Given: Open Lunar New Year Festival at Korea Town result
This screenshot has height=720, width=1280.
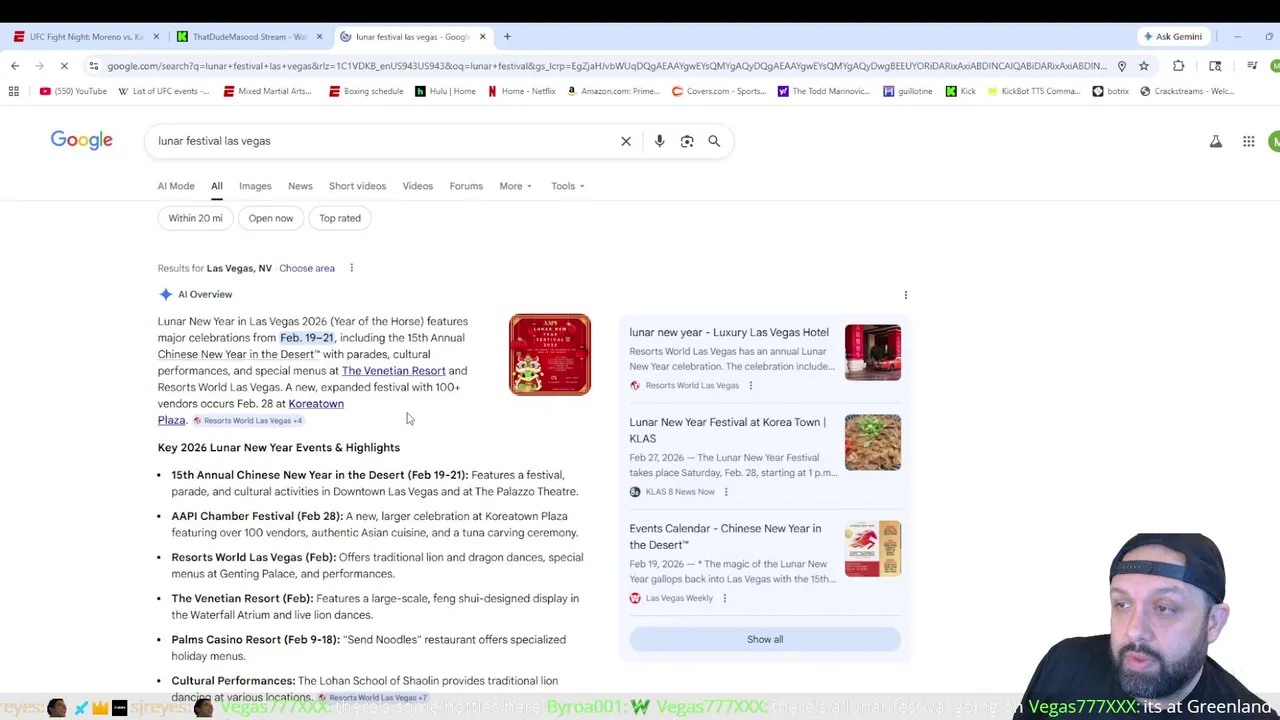Looking at the screenshot, I should click(728, 430).
